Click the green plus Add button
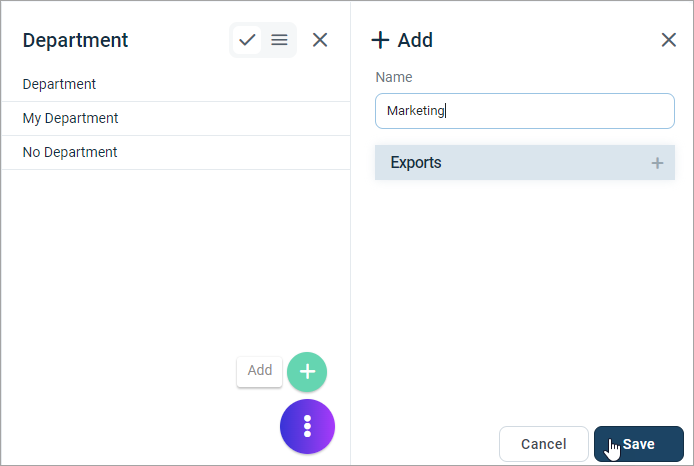The image size is (694, 466). 307,372
